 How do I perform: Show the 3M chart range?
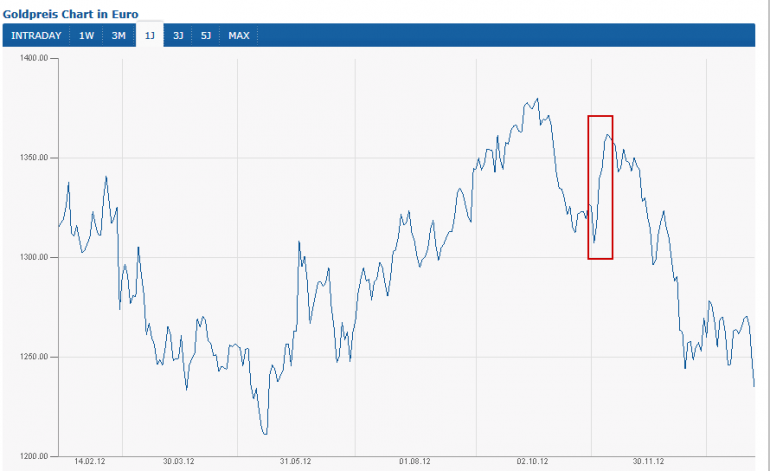[118, 36]
